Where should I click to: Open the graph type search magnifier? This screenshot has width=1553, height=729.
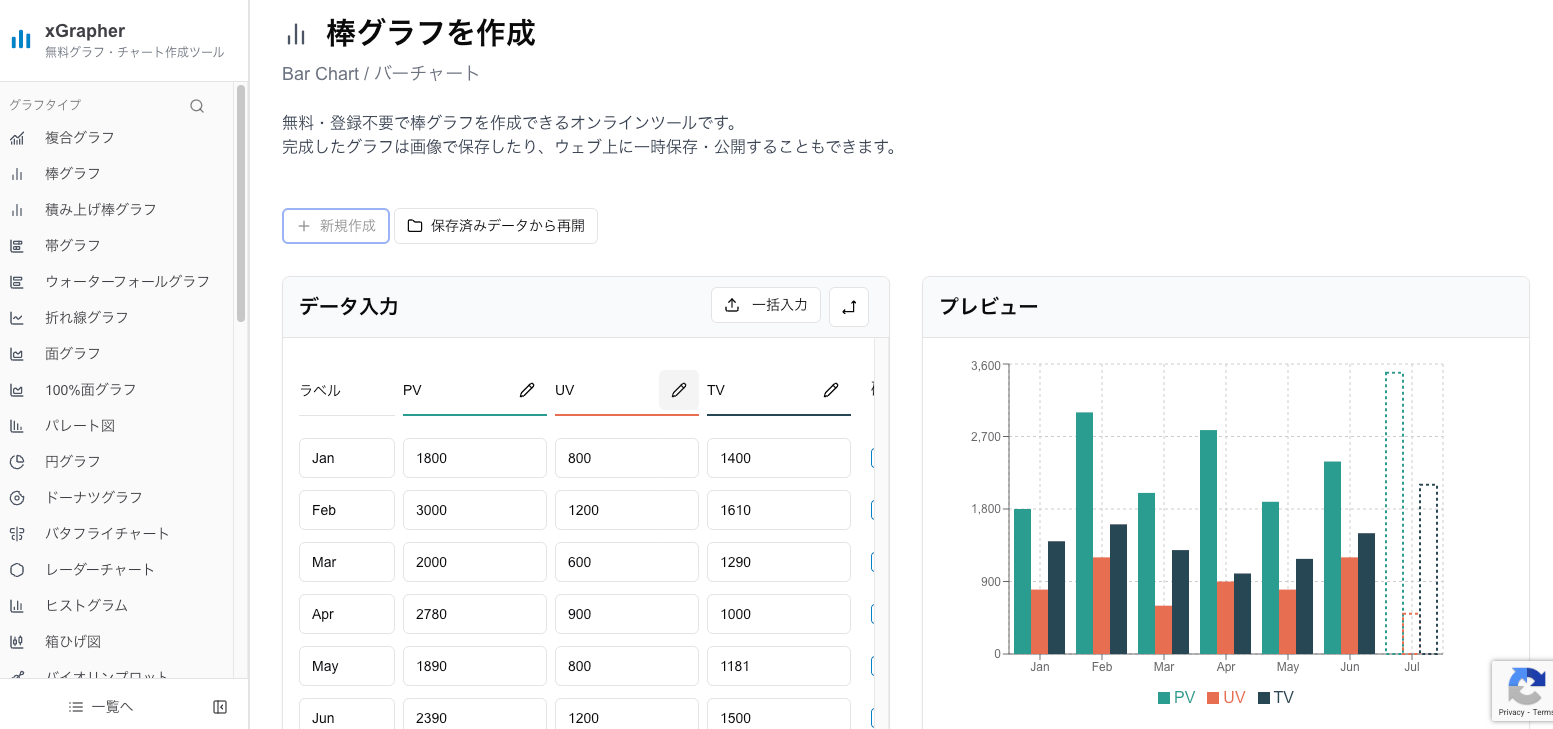[x=197, y=105]
